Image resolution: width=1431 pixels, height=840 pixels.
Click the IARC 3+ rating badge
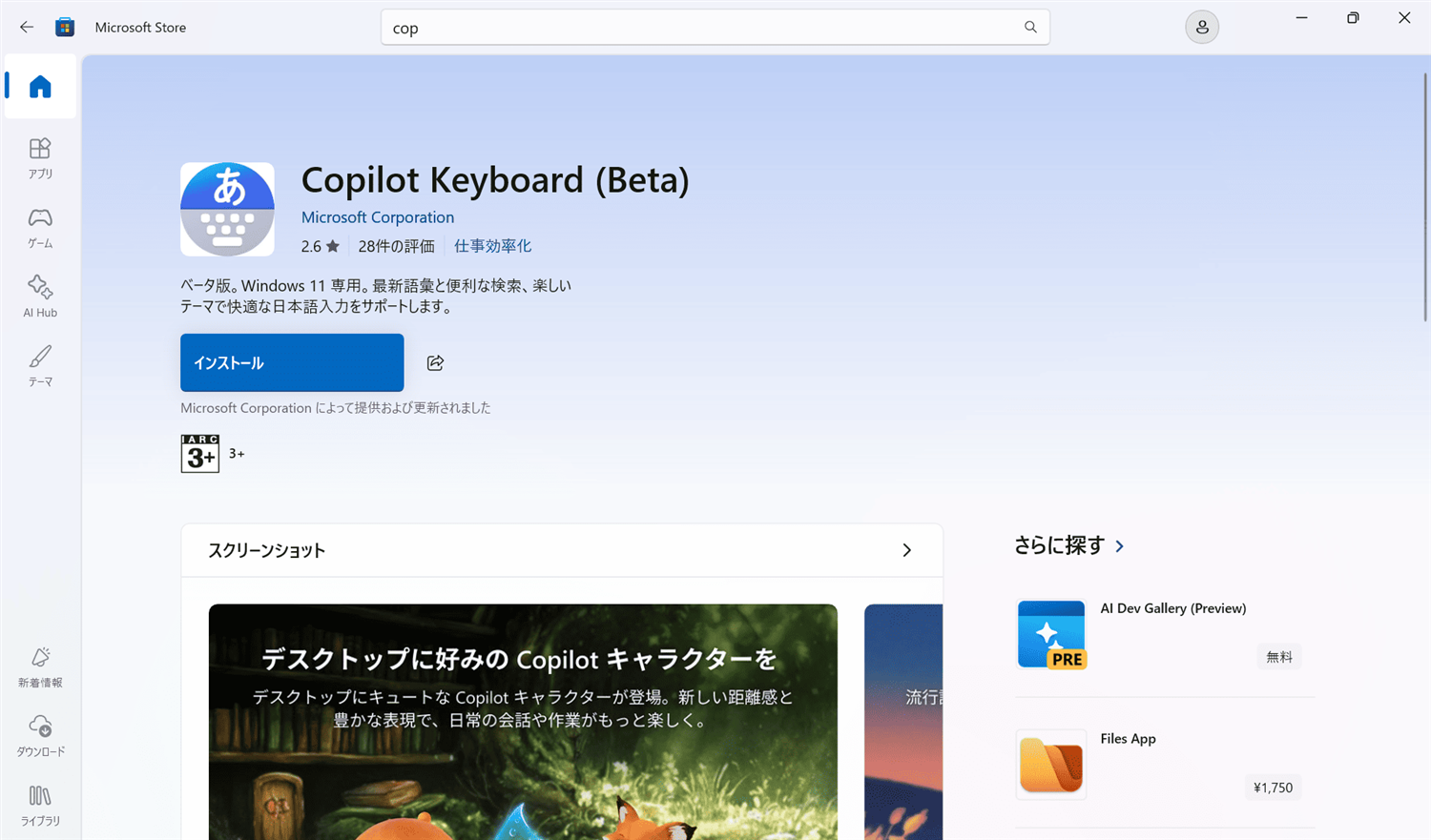(x=200, y=453)
